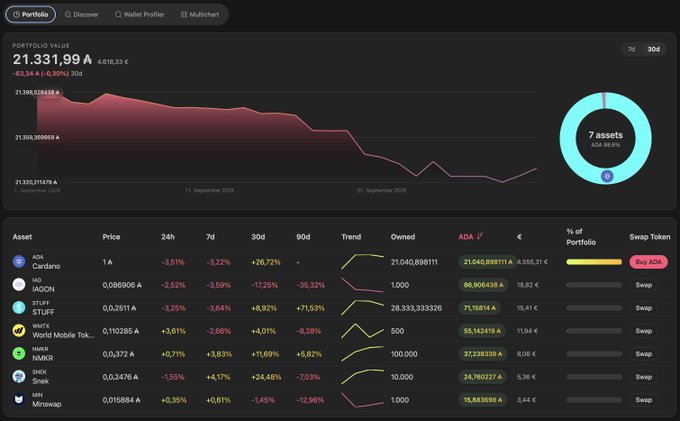The image size is (680, 421).
Task: Click IAGON price 0,086906 ₳
Action: [x=122, y=285]
